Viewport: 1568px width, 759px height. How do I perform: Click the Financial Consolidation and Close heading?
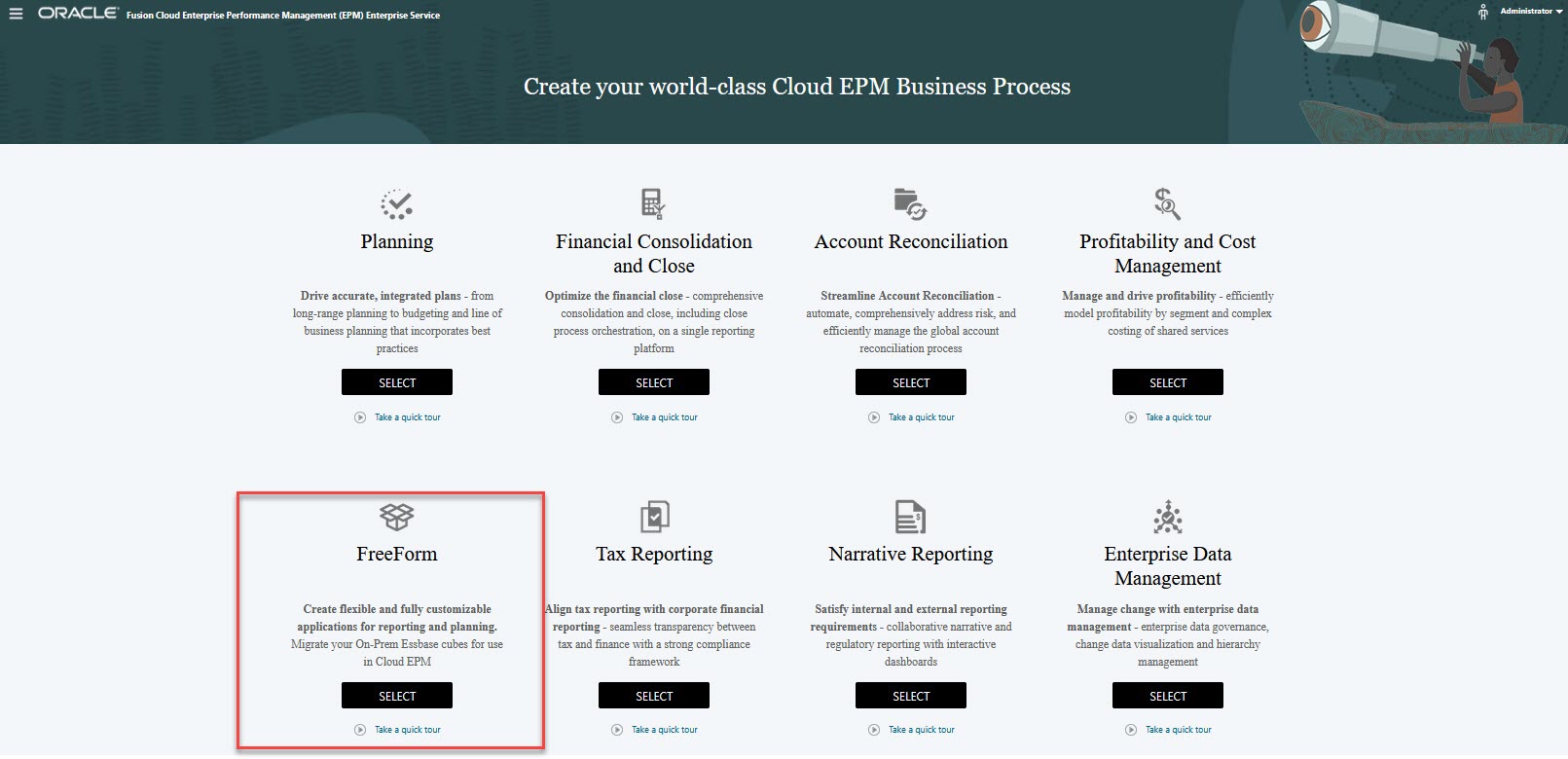coord(654,253)
